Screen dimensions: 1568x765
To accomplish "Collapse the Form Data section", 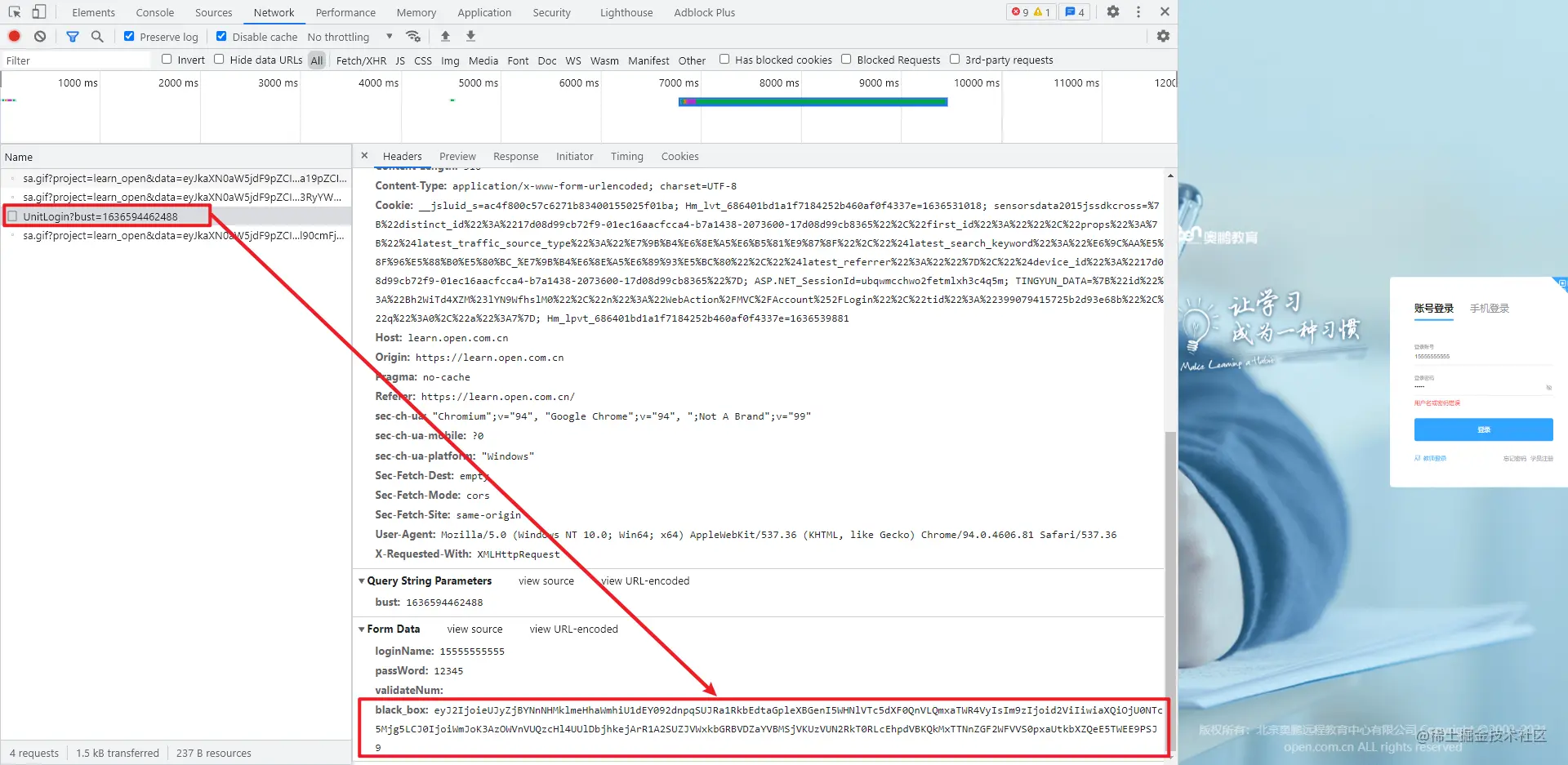I will click(362, 629).
